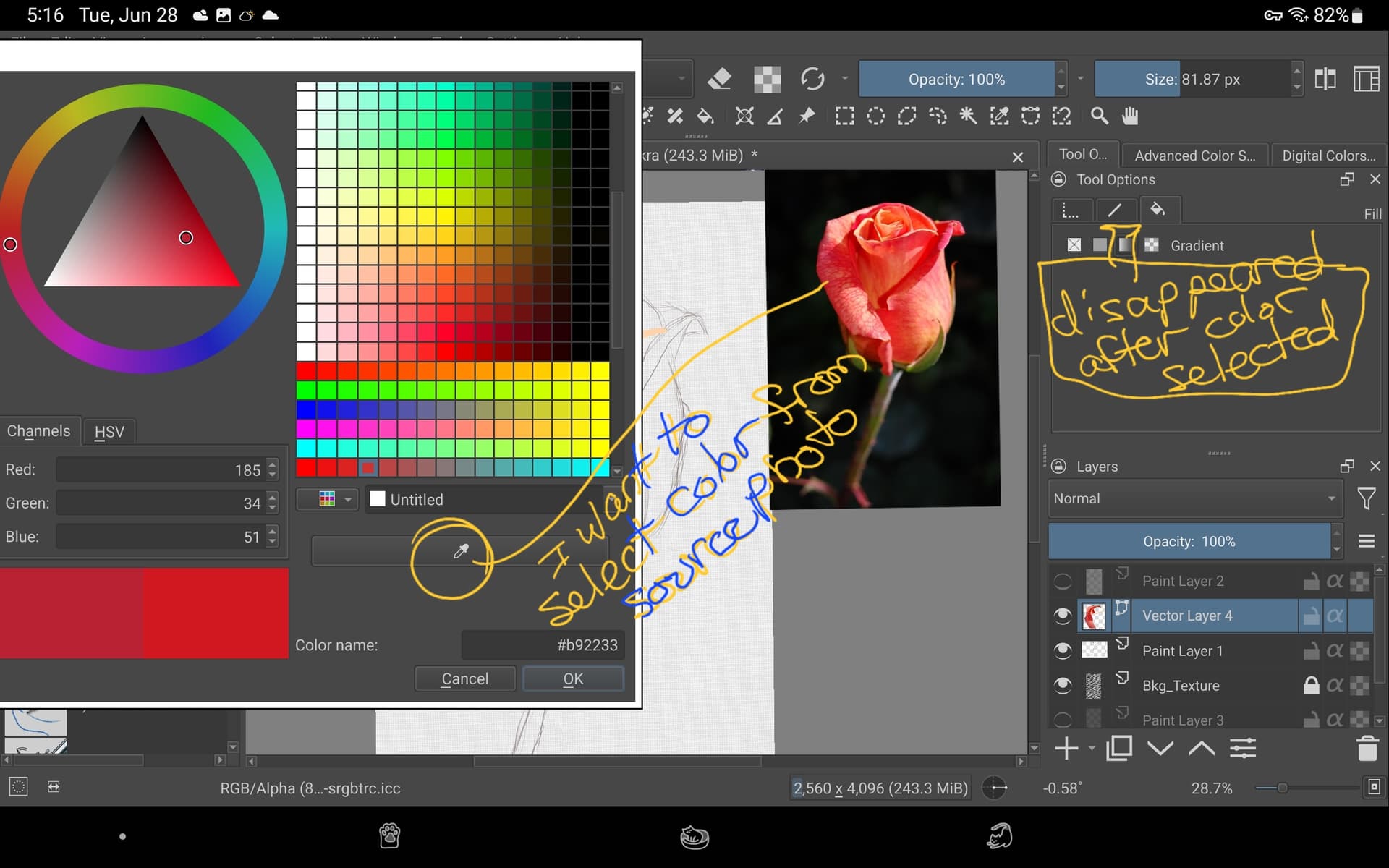Select the rectangular selection tool

click(844, 116)
